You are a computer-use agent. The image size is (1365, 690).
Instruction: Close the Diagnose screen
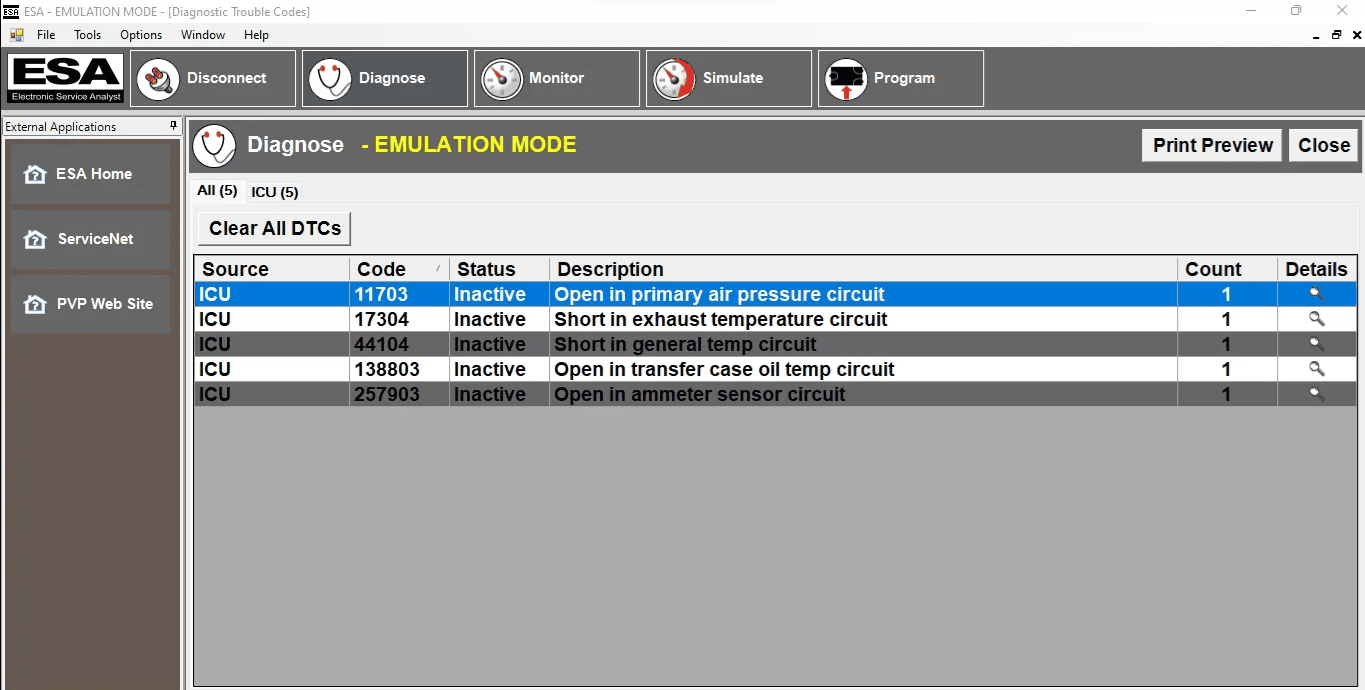pos(1323,144)
